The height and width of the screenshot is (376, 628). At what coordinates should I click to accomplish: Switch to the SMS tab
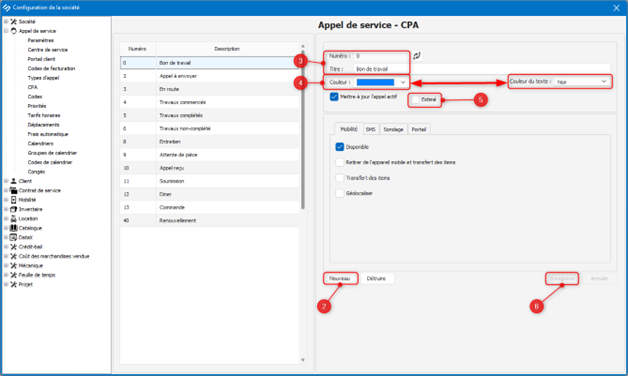pyautogui.click(x=370, y=129)
